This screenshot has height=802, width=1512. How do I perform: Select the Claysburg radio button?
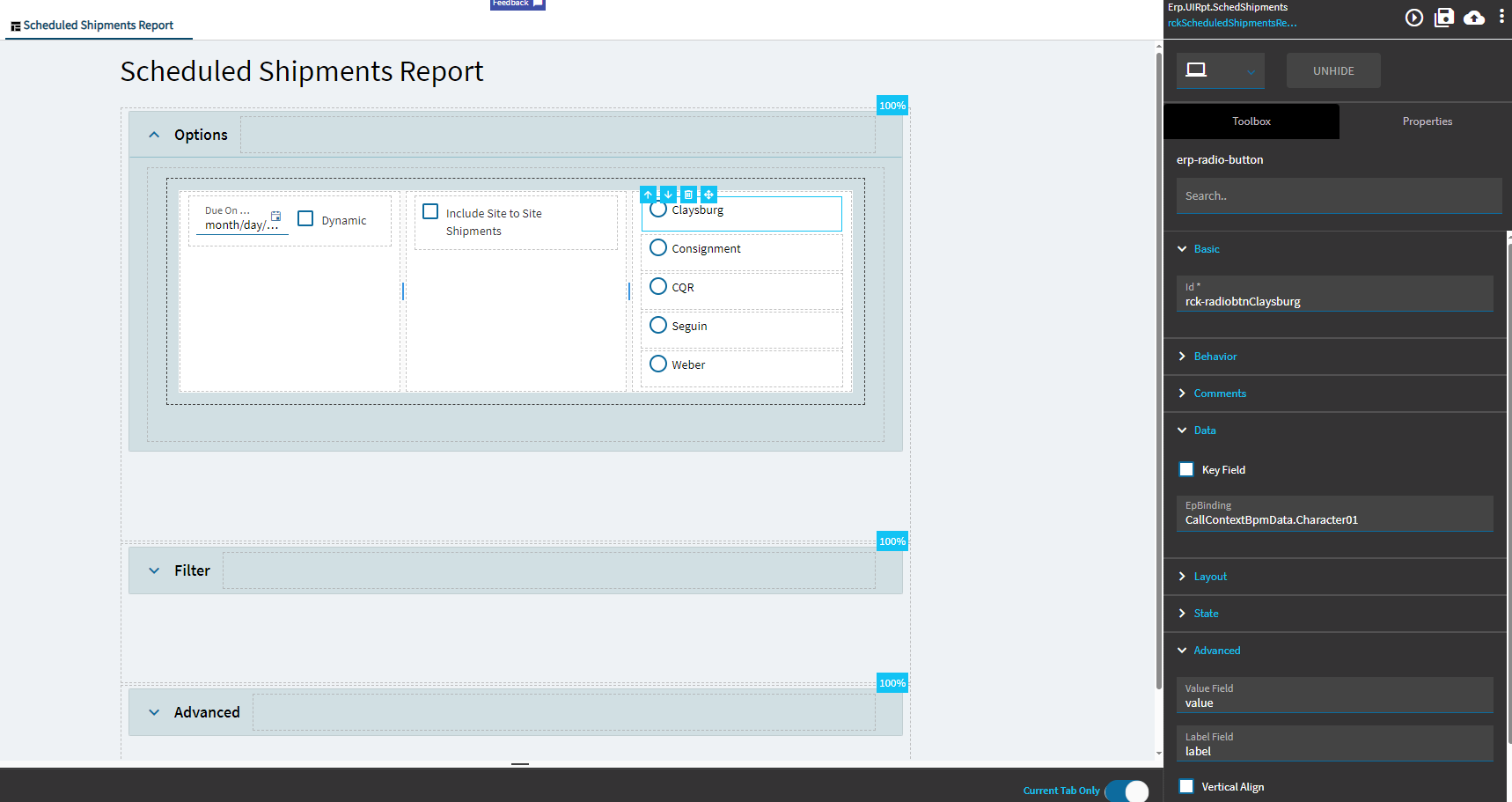click(658, 210)
